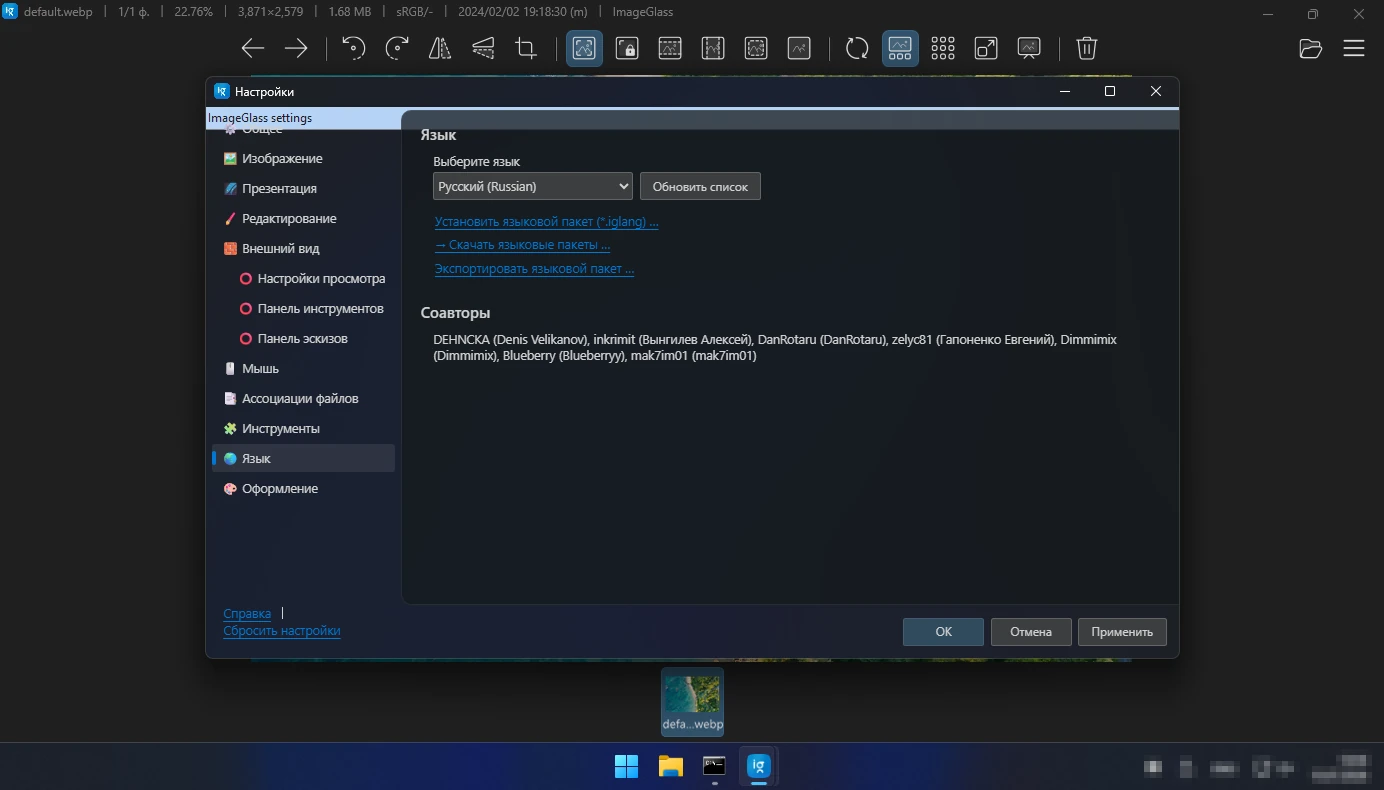Click the default.webp file name in title bar
This screenshot has height=790, width=1384.
pyautogui.click(x=58, y=13)
